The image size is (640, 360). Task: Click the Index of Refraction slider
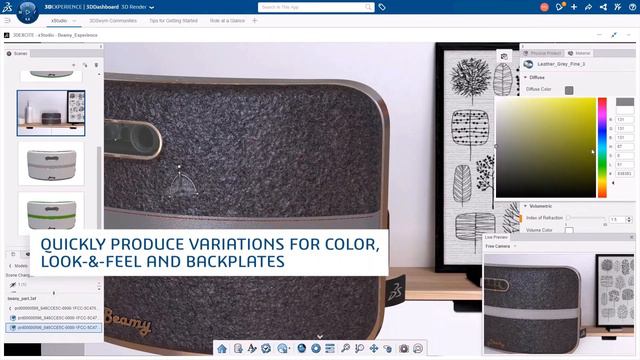tap(587, 218)
